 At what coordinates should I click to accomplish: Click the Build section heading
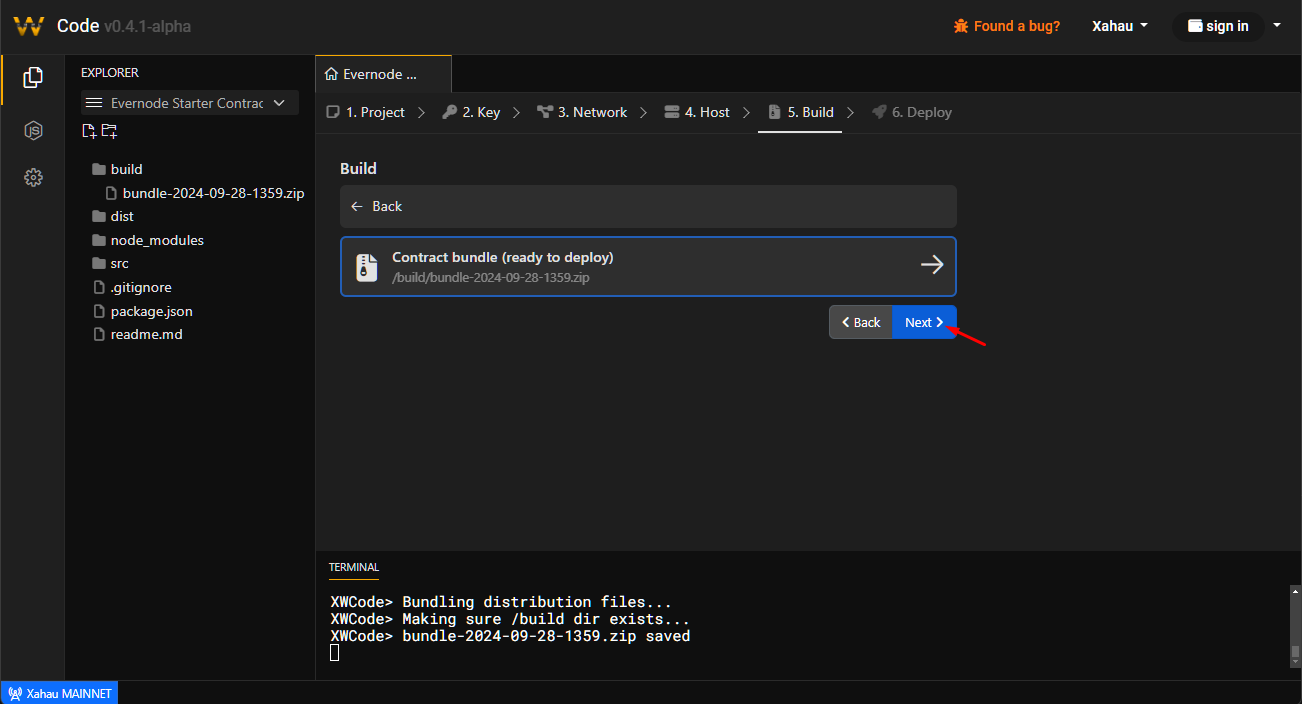coord(358,169)
